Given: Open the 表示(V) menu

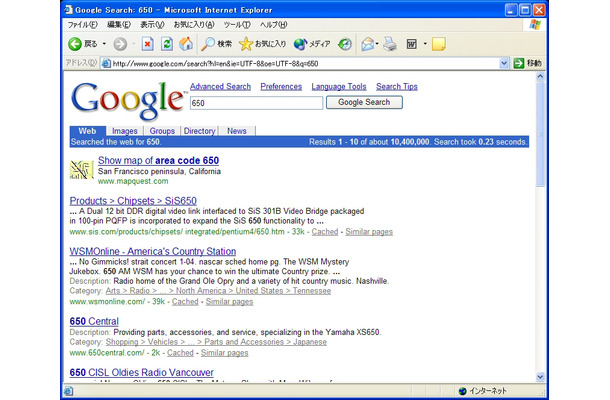Looking at the screenshot, I should pyautogui.click(x=152, y=25).
